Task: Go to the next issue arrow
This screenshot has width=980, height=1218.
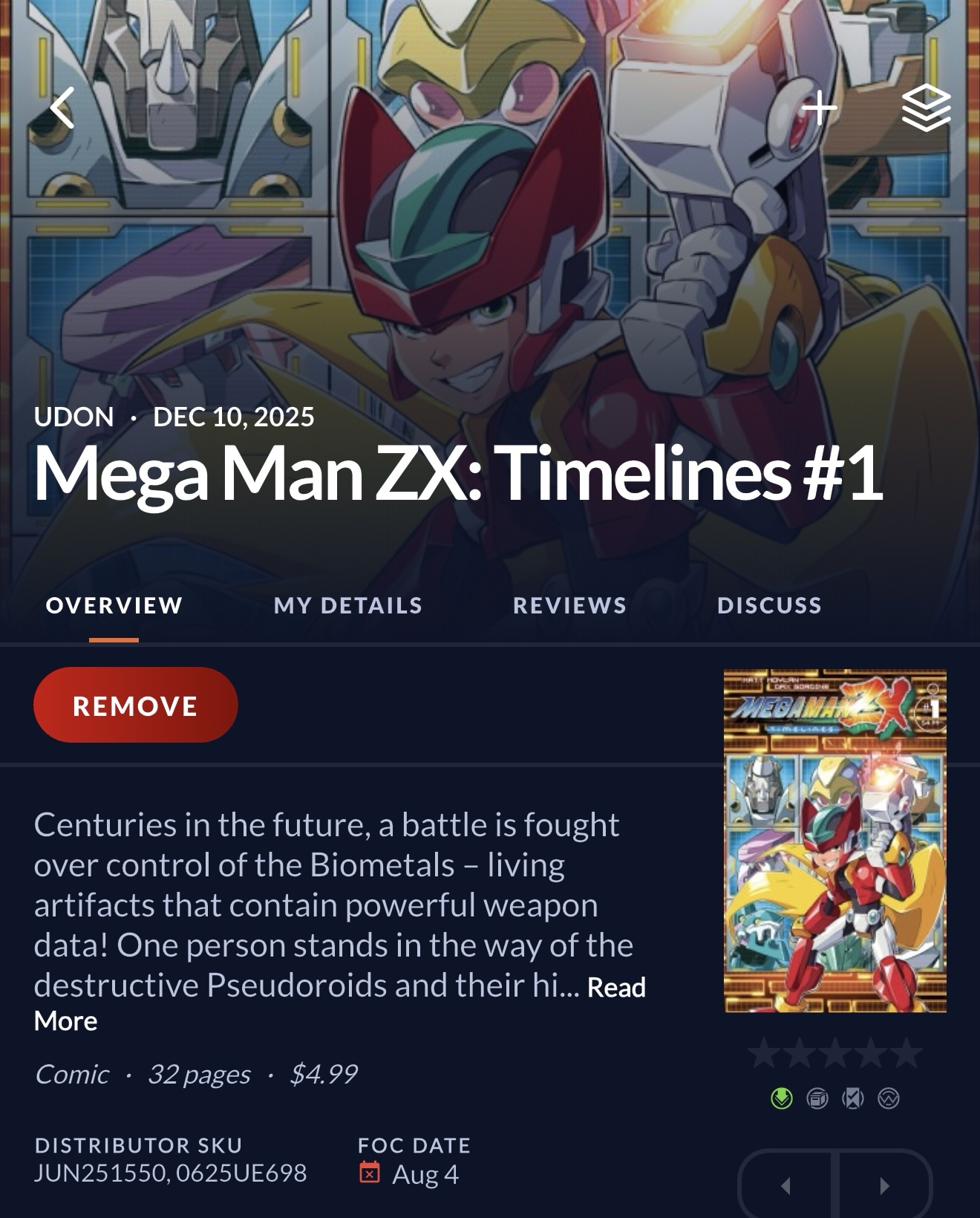Action: pyautogui.click(x=883, y=1186)
